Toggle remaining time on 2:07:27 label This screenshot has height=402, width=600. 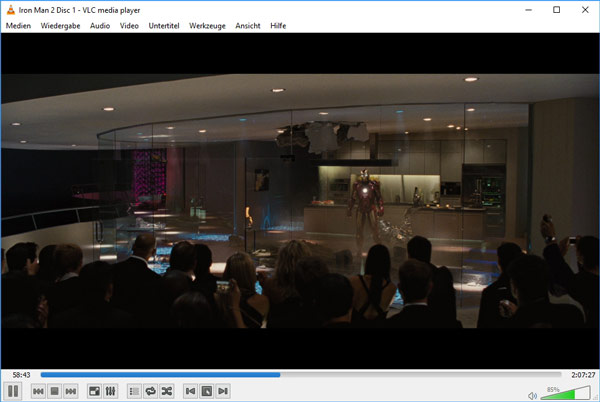[583, 375]
